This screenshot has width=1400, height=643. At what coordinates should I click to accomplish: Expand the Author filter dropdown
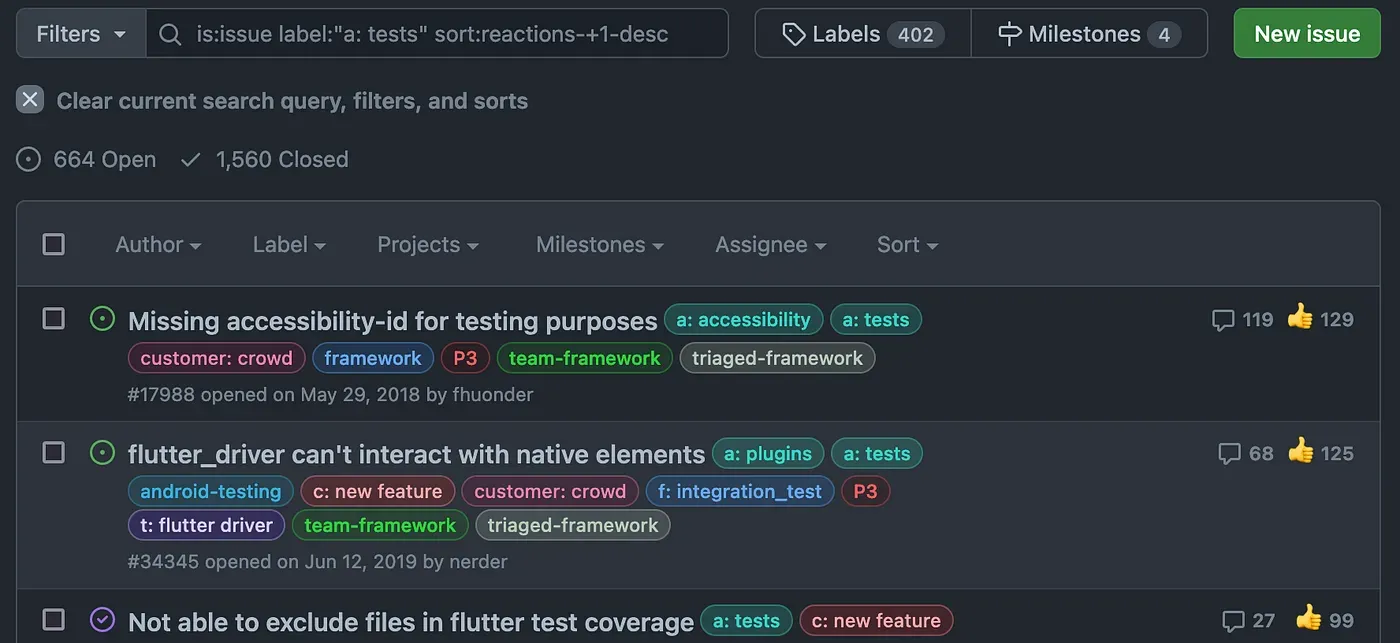pos(158,245)
